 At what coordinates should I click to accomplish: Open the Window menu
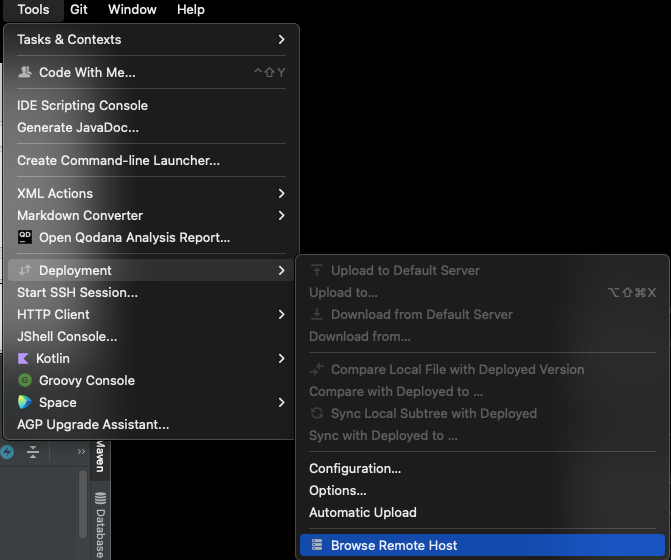click(132, 9)
